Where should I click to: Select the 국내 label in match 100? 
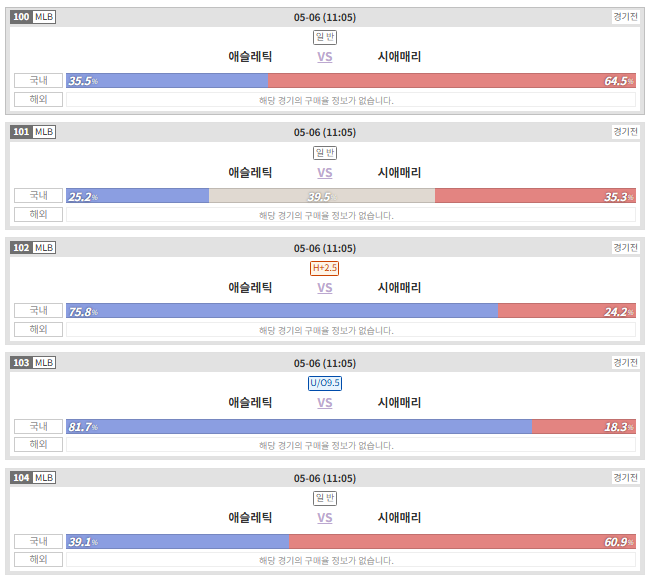pyautogui.click(x=38, y=81)
